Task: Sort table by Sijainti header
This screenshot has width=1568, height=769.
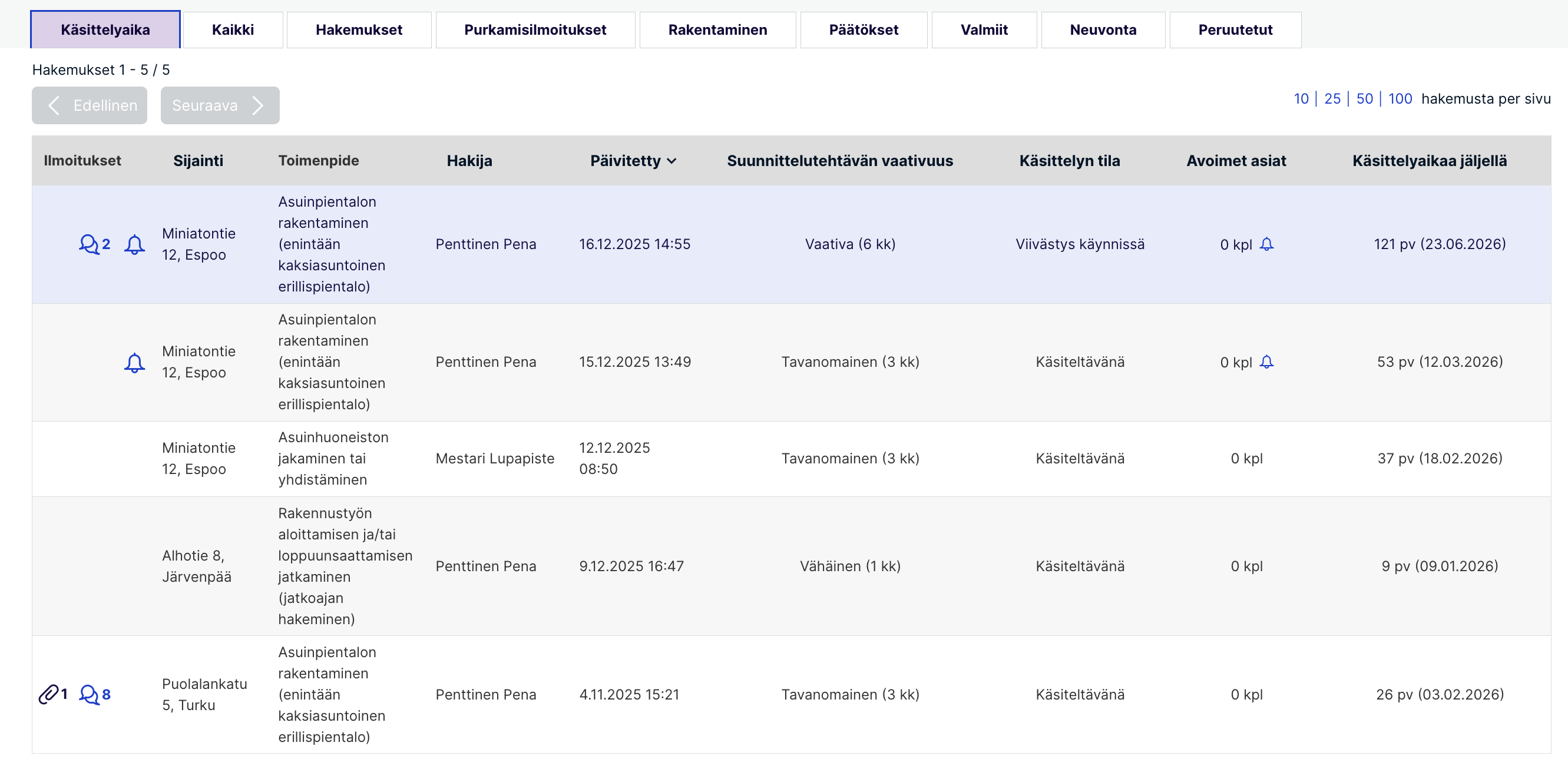Action: click(x=198, y=161)
